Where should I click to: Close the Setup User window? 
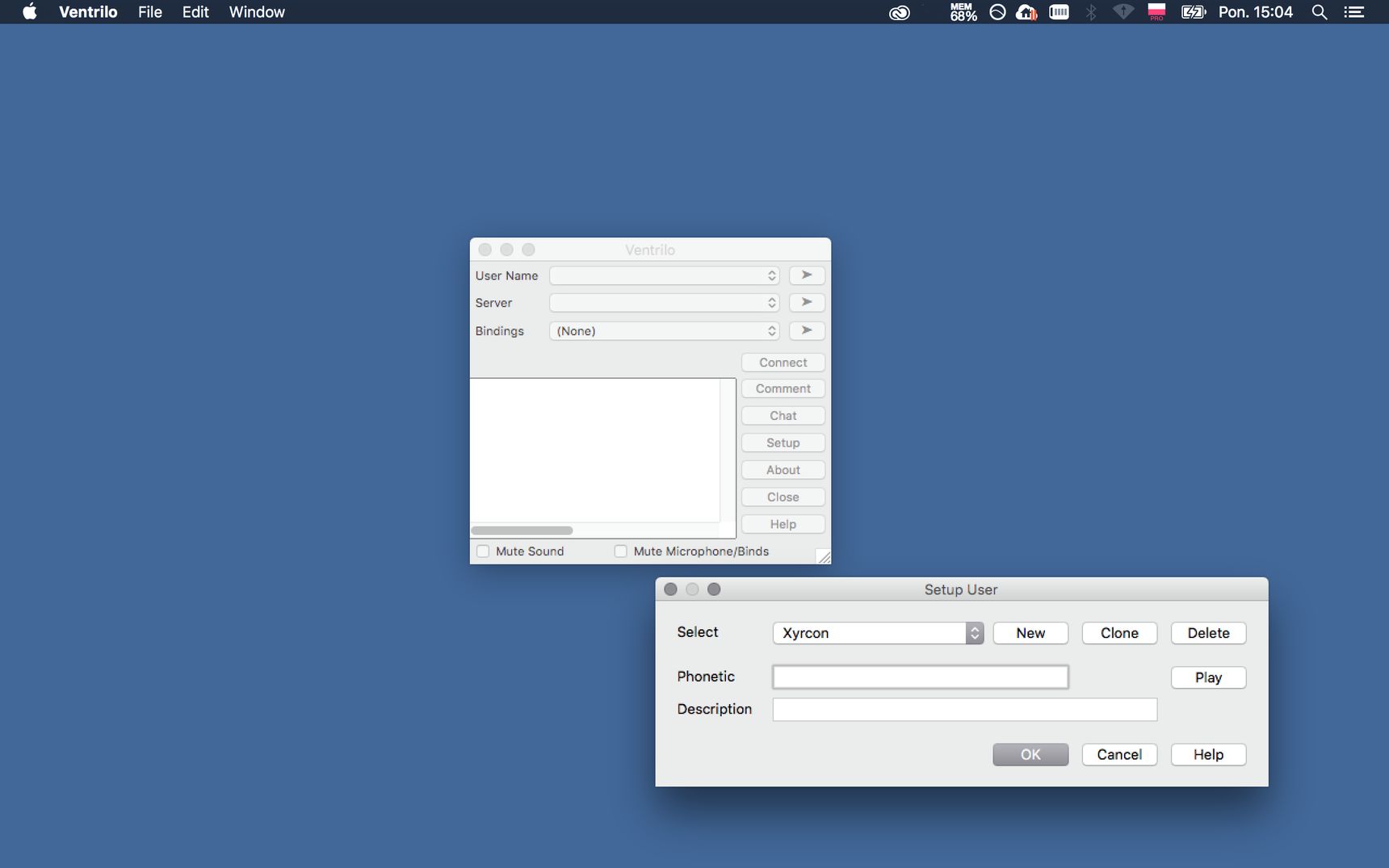click(x=670, y=589)
